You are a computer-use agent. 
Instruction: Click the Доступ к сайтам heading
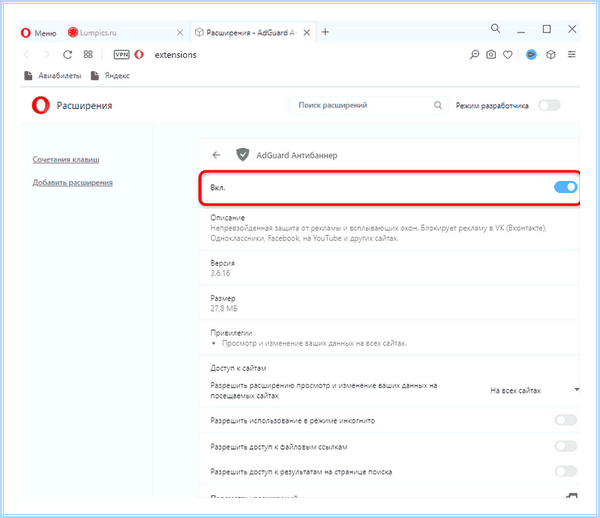(x=238, y=368)
